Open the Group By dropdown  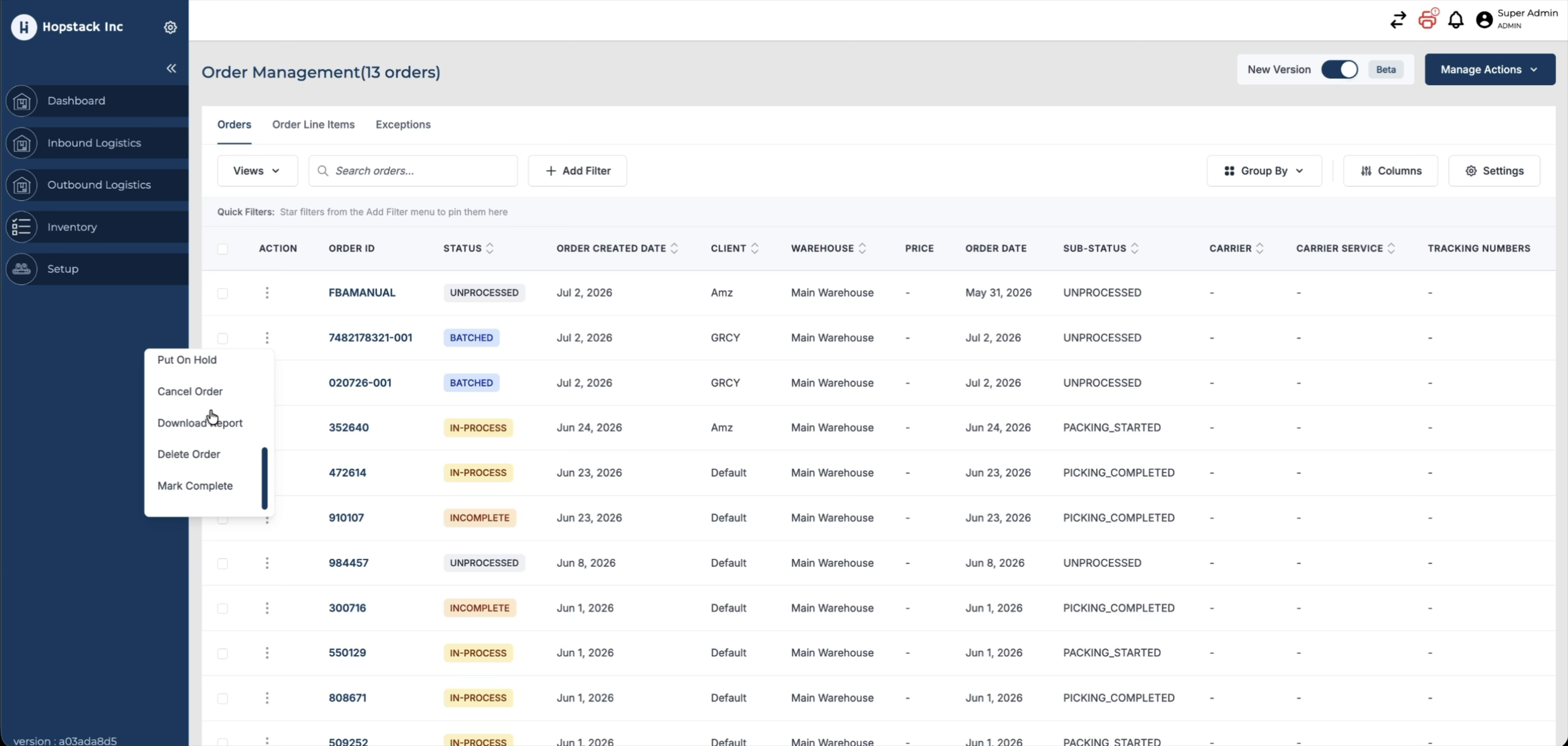1264,171
